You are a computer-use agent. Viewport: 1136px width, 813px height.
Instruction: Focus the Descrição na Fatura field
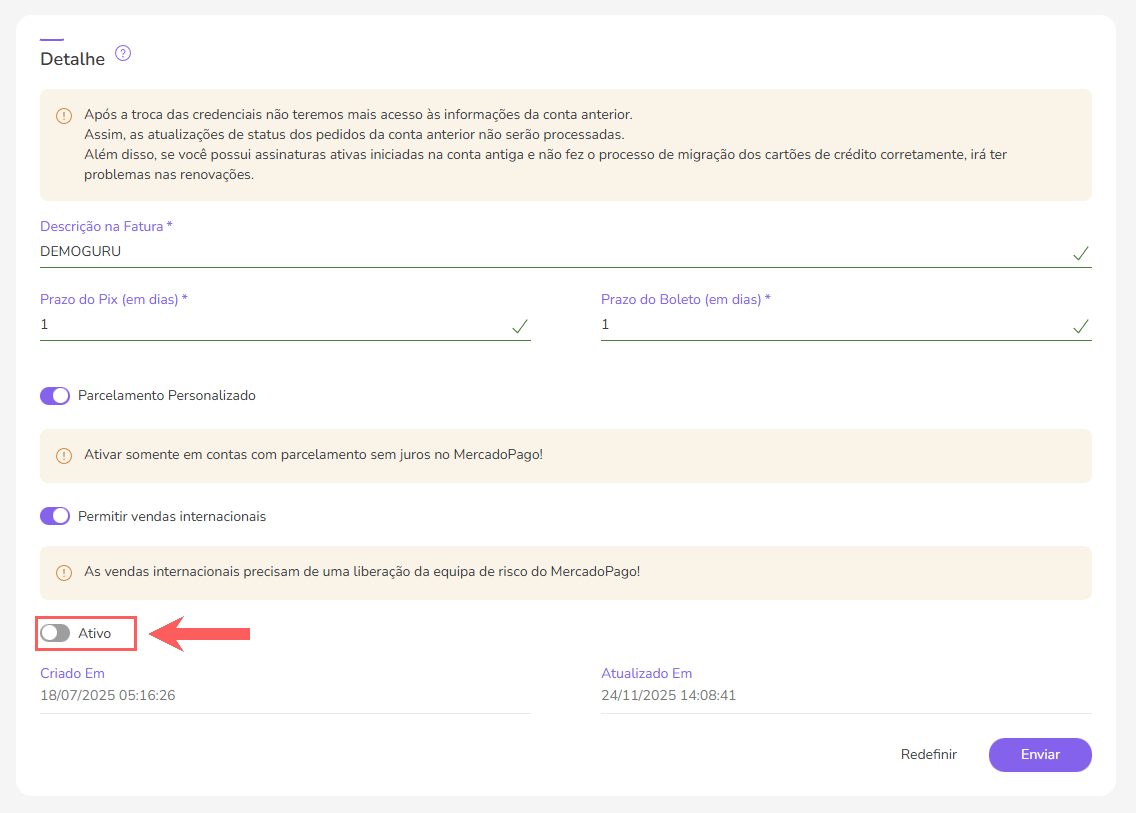click(x=540, y=252)
